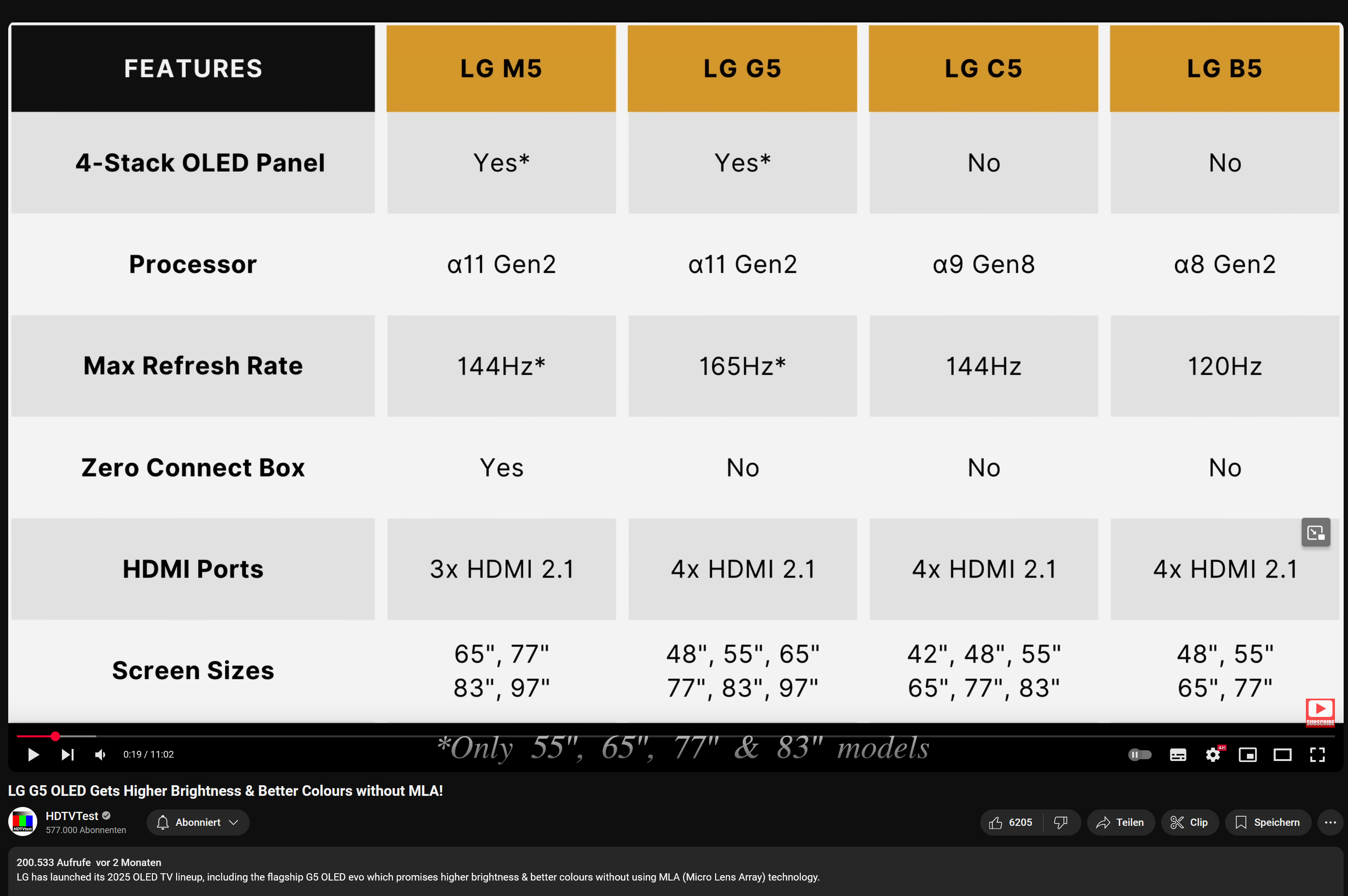Save the video with Speichern
Image resolution: width=1348 pixels, height=896 pixels.
coord(1267,822)
